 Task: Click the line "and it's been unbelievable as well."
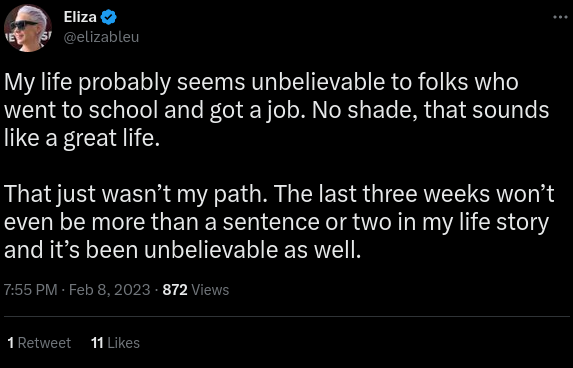(182, 250)
